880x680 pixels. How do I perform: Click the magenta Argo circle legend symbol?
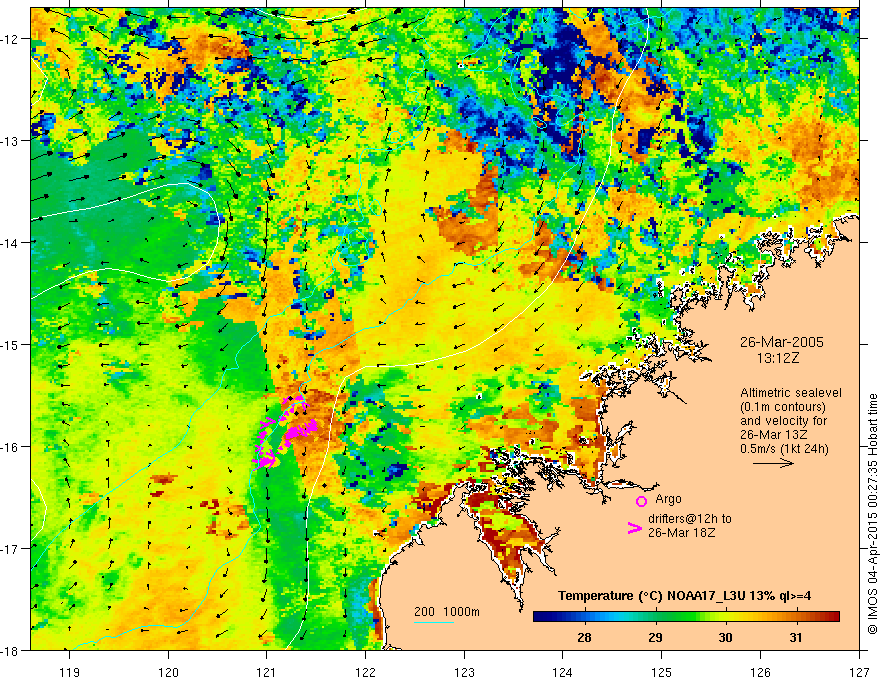click(641, 501)
